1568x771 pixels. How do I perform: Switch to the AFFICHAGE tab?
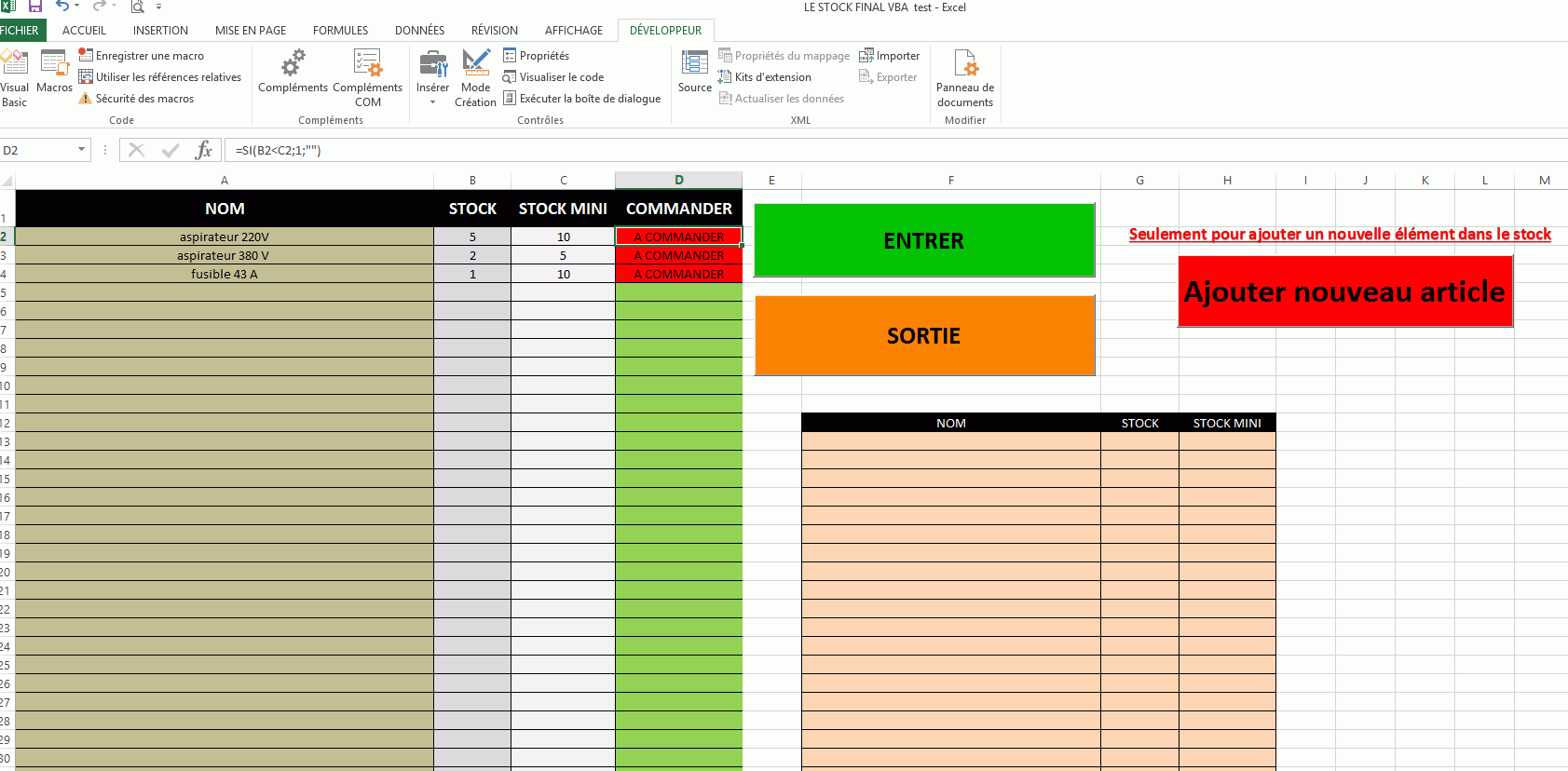574,31
